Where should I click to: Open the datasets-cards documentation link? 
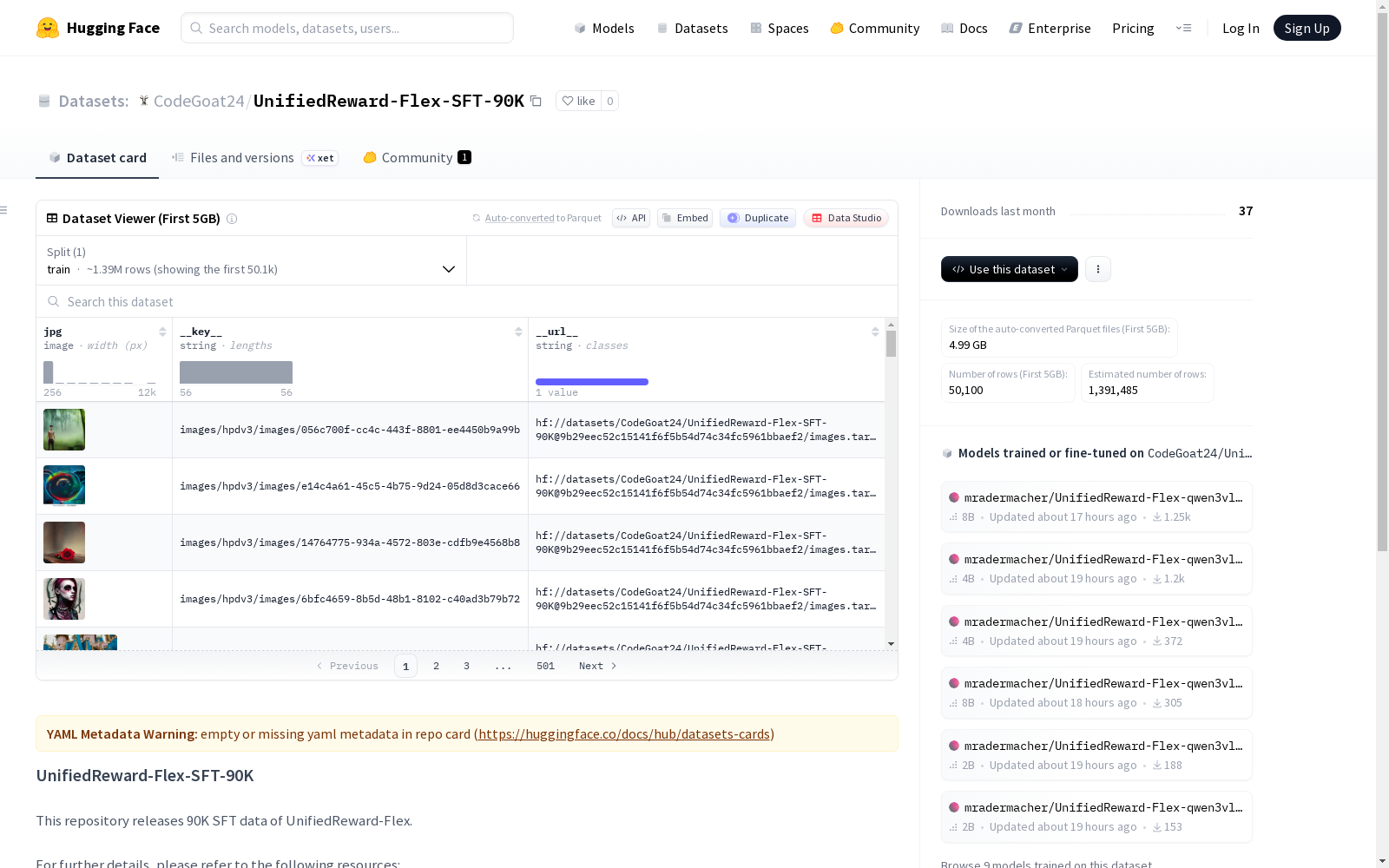click(x=624, y=733)
